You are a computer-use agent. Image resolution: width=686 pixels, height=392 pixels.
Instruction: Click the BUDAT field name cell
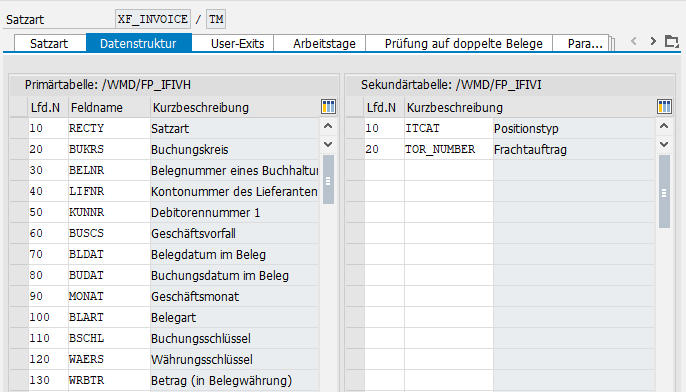(108, 275)
